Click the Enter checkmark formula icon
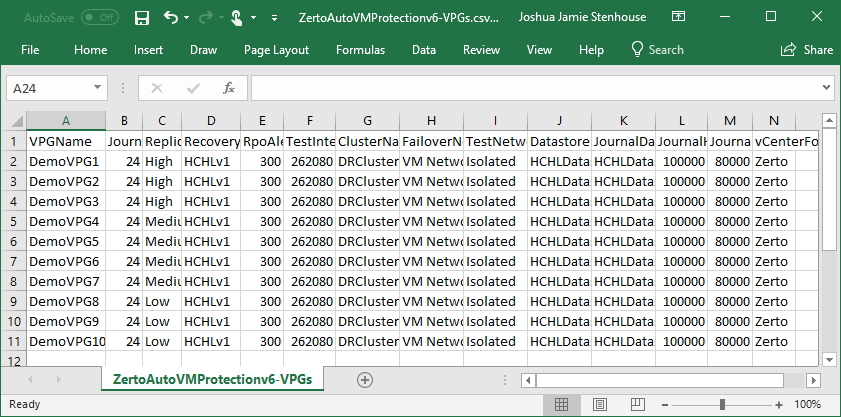The image size is (841, 417). [x=193, y=88]
